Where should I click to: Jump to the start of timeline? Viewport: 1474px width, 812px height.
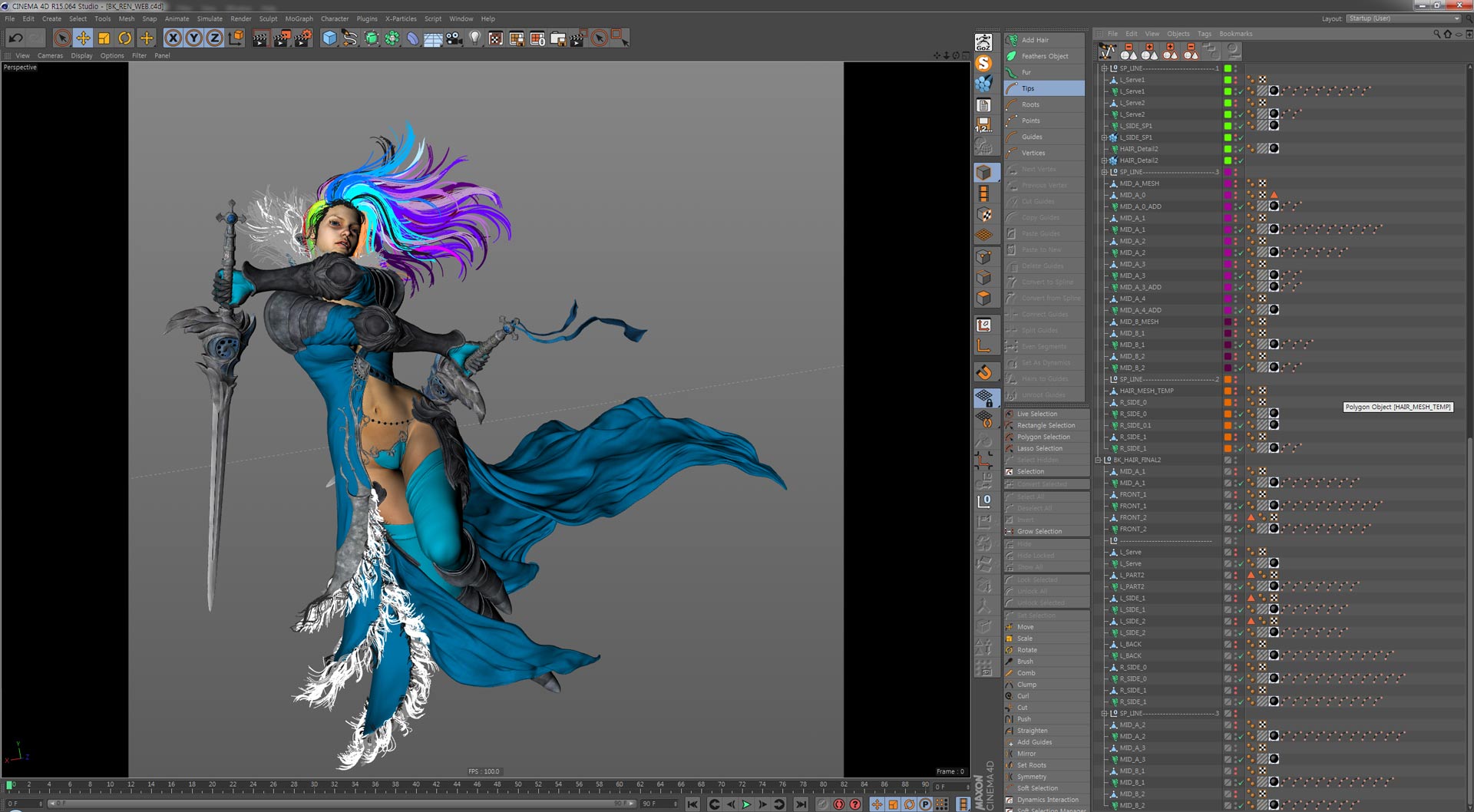692,804
